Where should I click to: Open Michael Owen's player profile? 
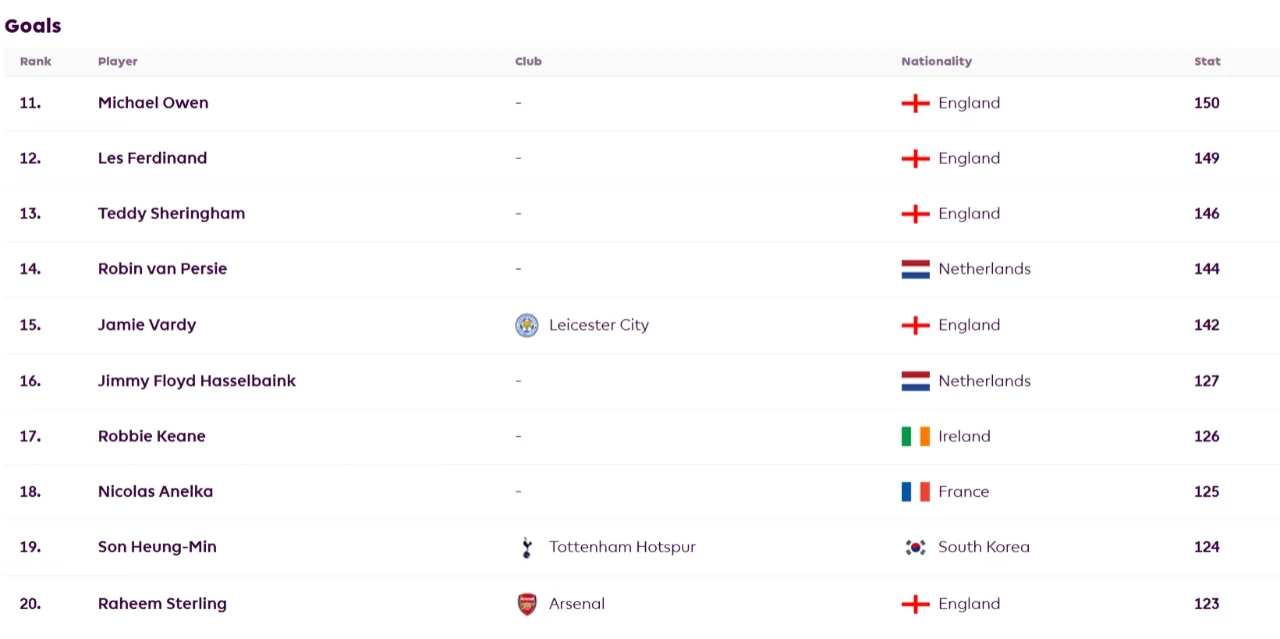pos(153,103)
